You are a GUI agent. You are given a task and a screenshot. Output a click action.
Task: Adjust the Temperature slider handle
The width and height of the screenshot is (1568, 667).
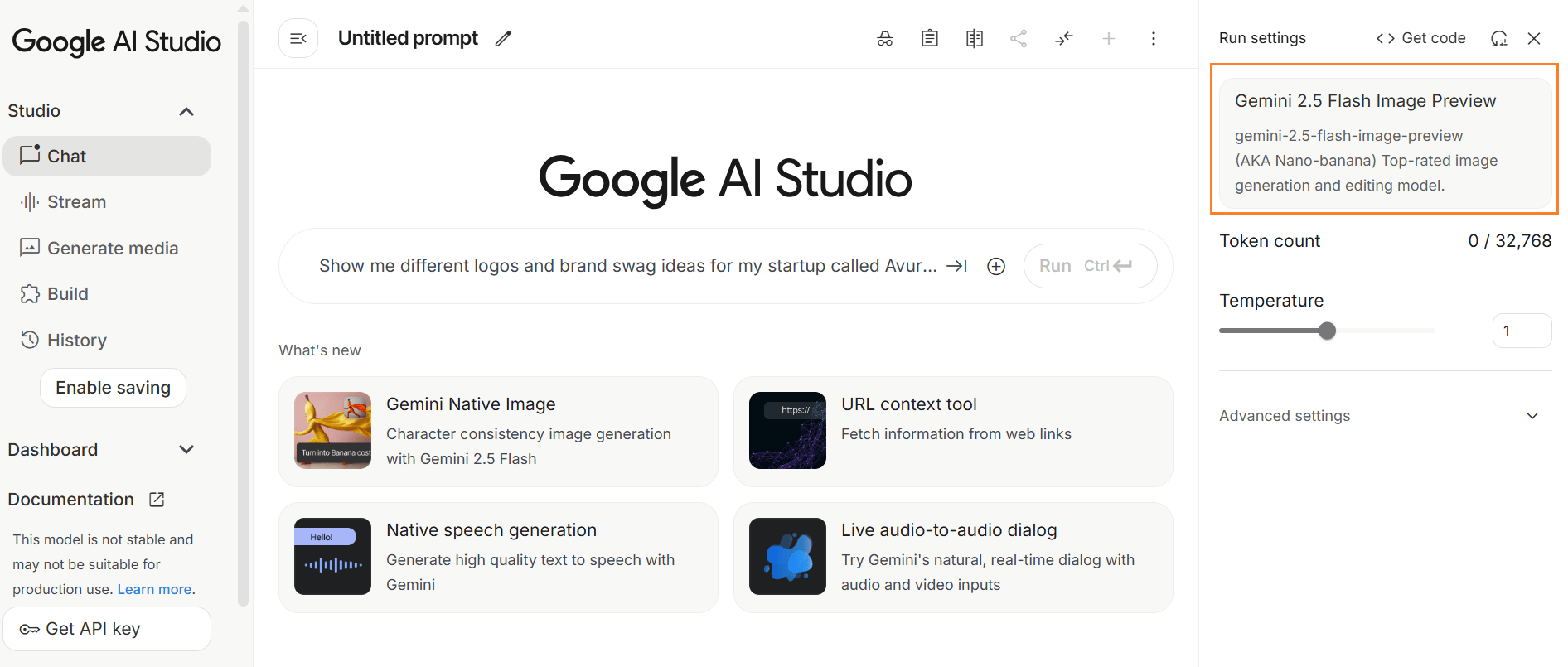(x=1327, y=331)
